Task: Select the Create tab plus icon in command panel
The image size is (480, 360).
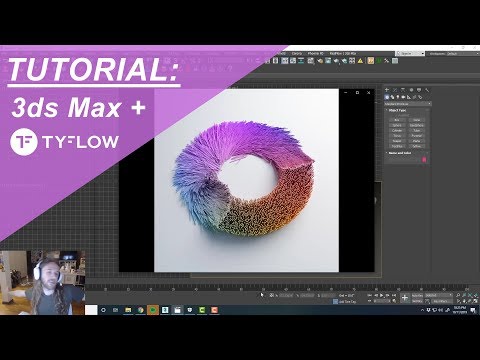Action: click(x=387, y=90)
